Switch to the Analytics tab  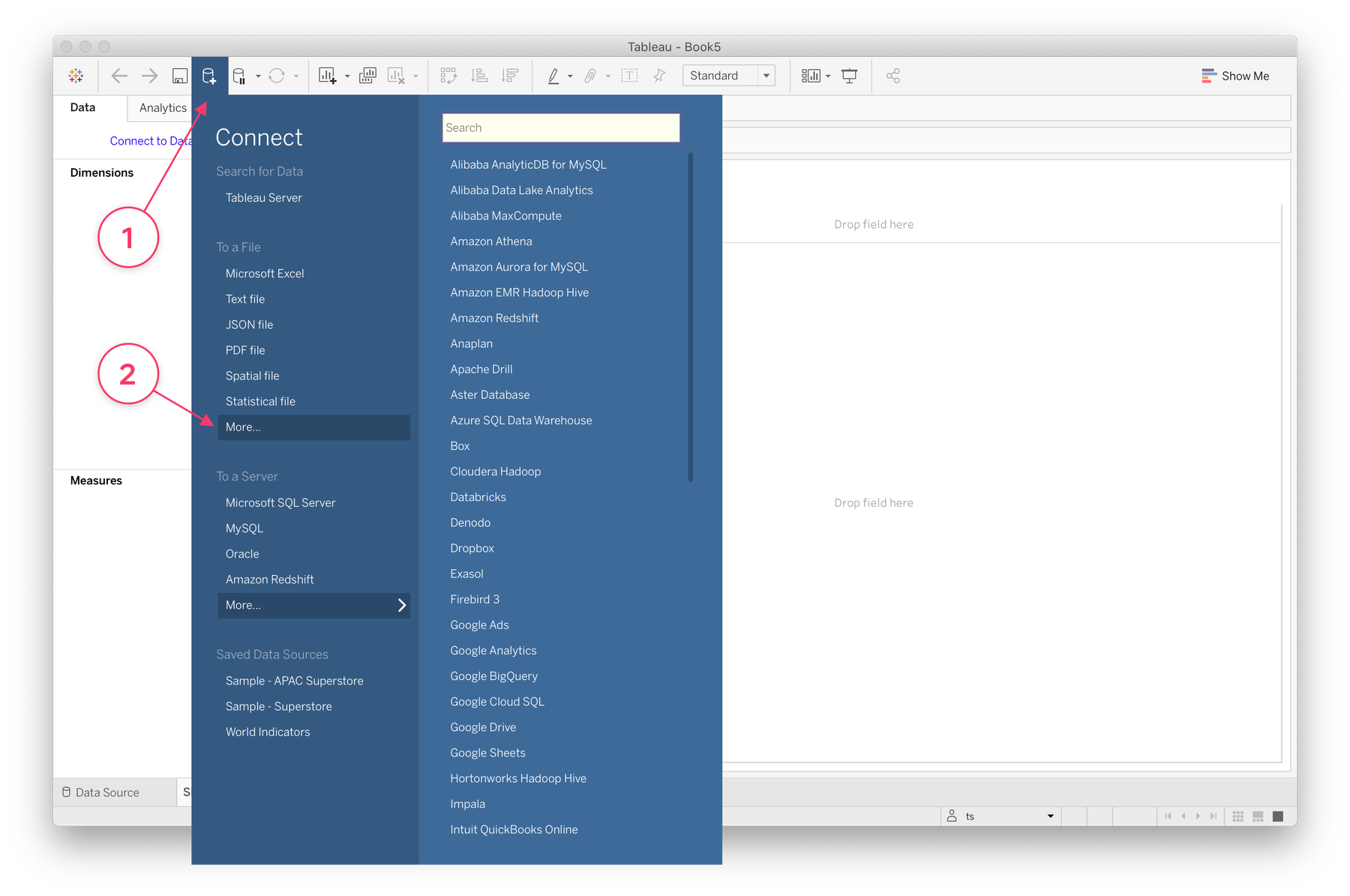pyautogui.click(x=163, y=108)
